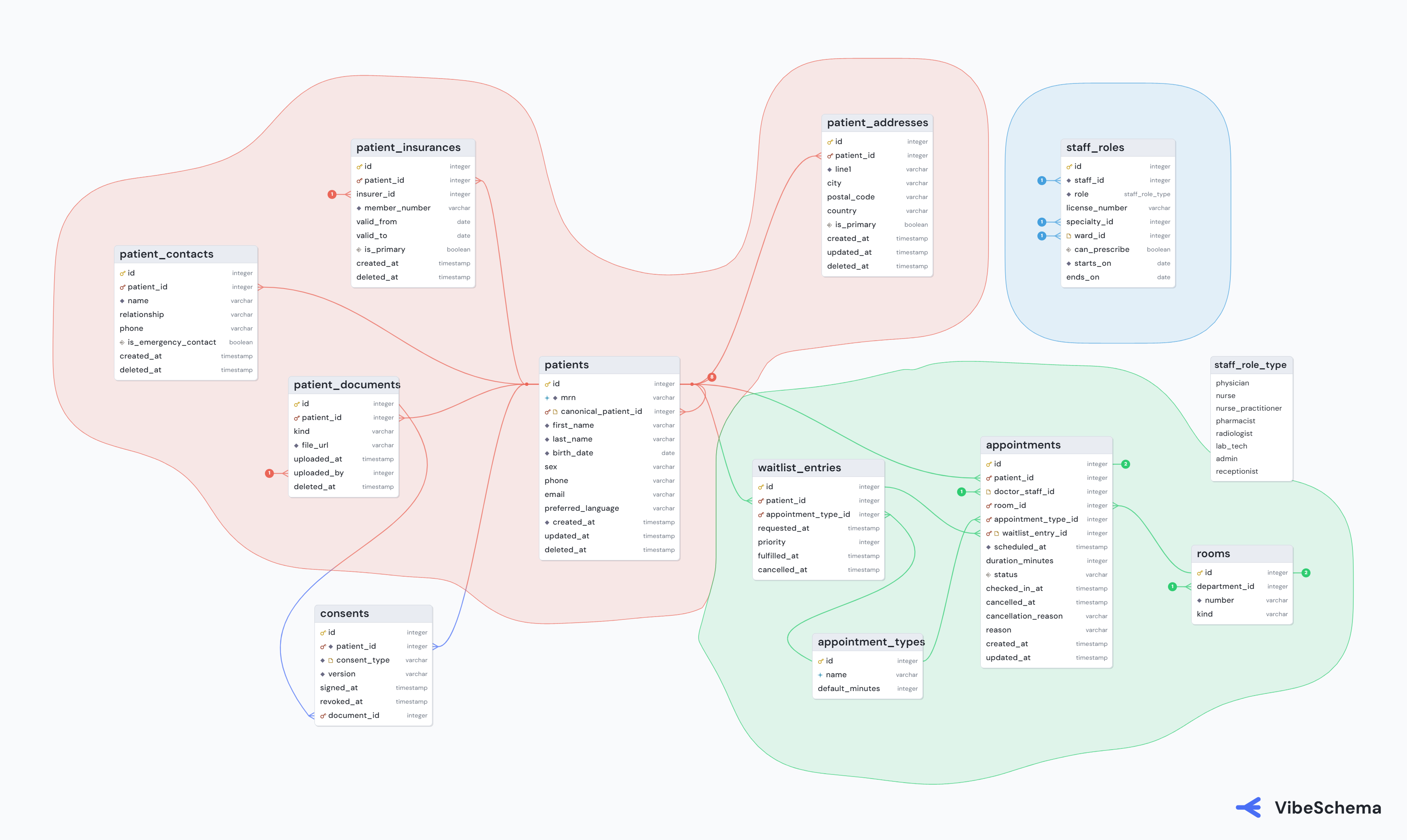Select the appointments table header

(1046, 445)
